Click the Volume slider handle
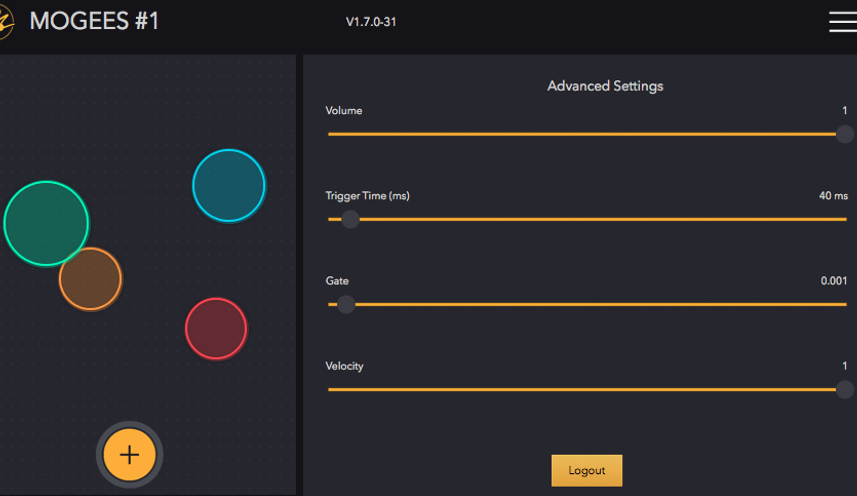 point(845,134)
